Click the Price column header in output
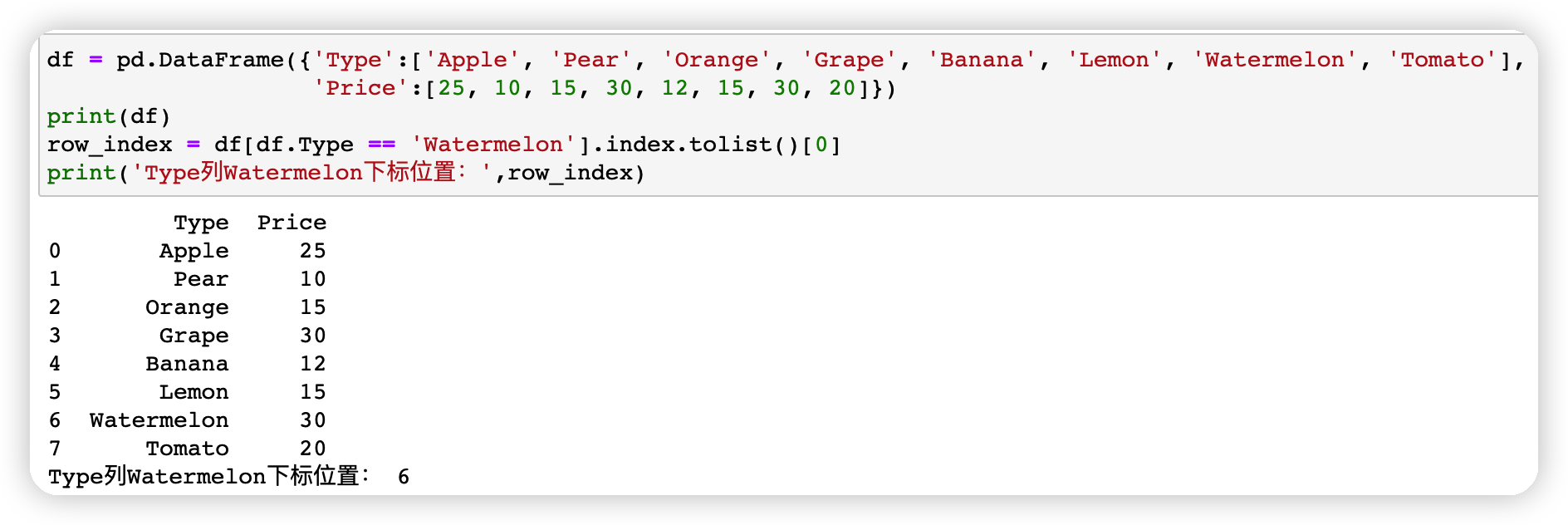The height and width of the screenshot is (525, 1568). 292,223
